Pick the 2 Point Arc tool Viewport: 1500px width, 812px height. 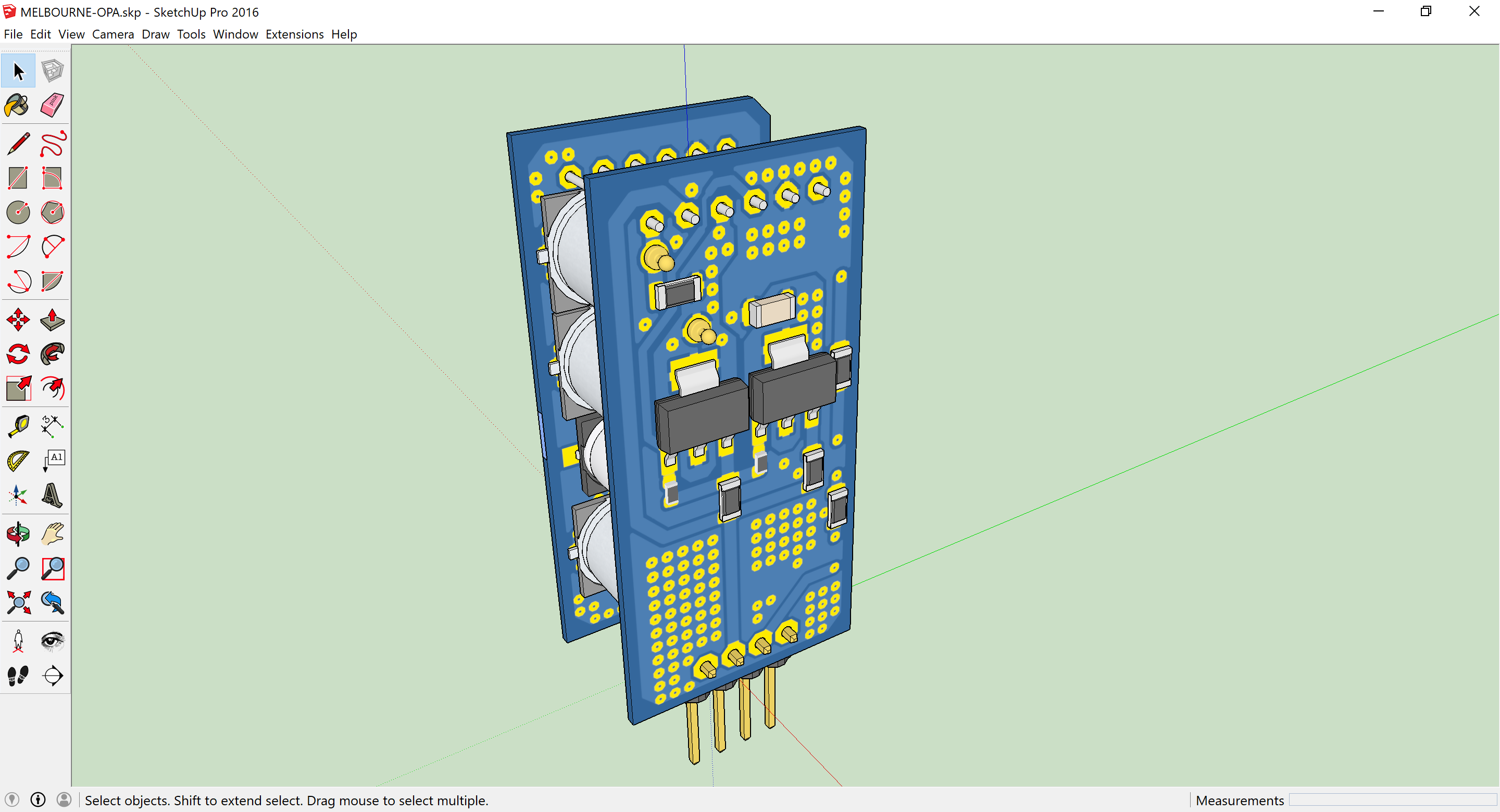53,247
